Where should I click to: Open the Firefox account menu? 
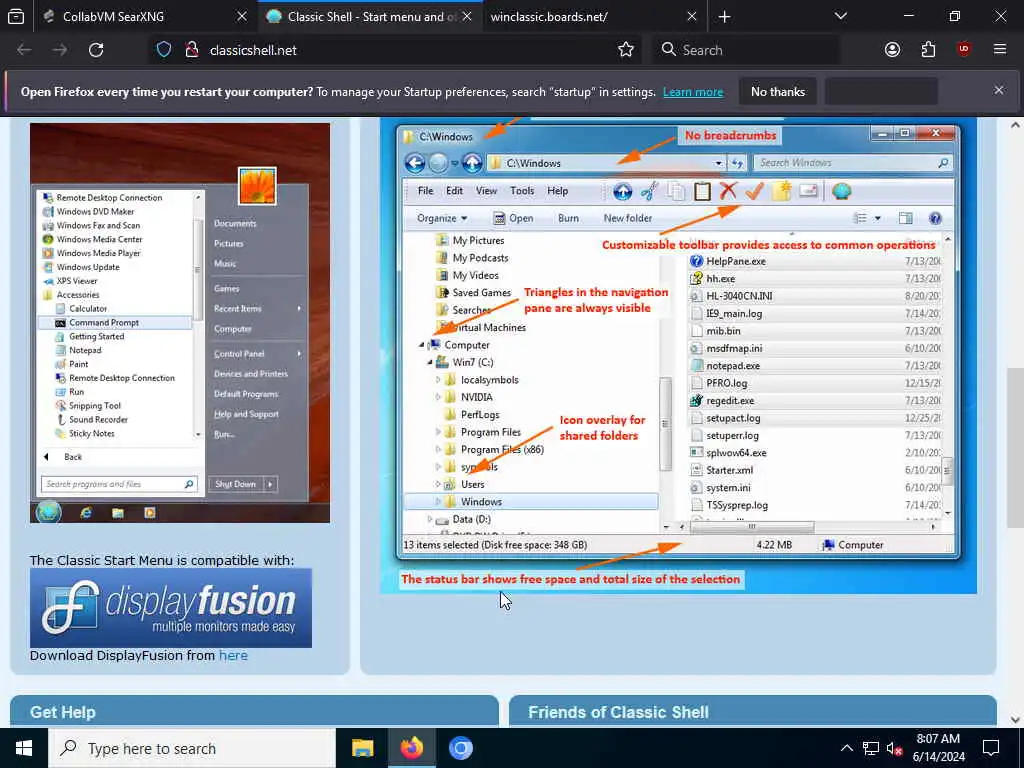(x=892, y=50)
